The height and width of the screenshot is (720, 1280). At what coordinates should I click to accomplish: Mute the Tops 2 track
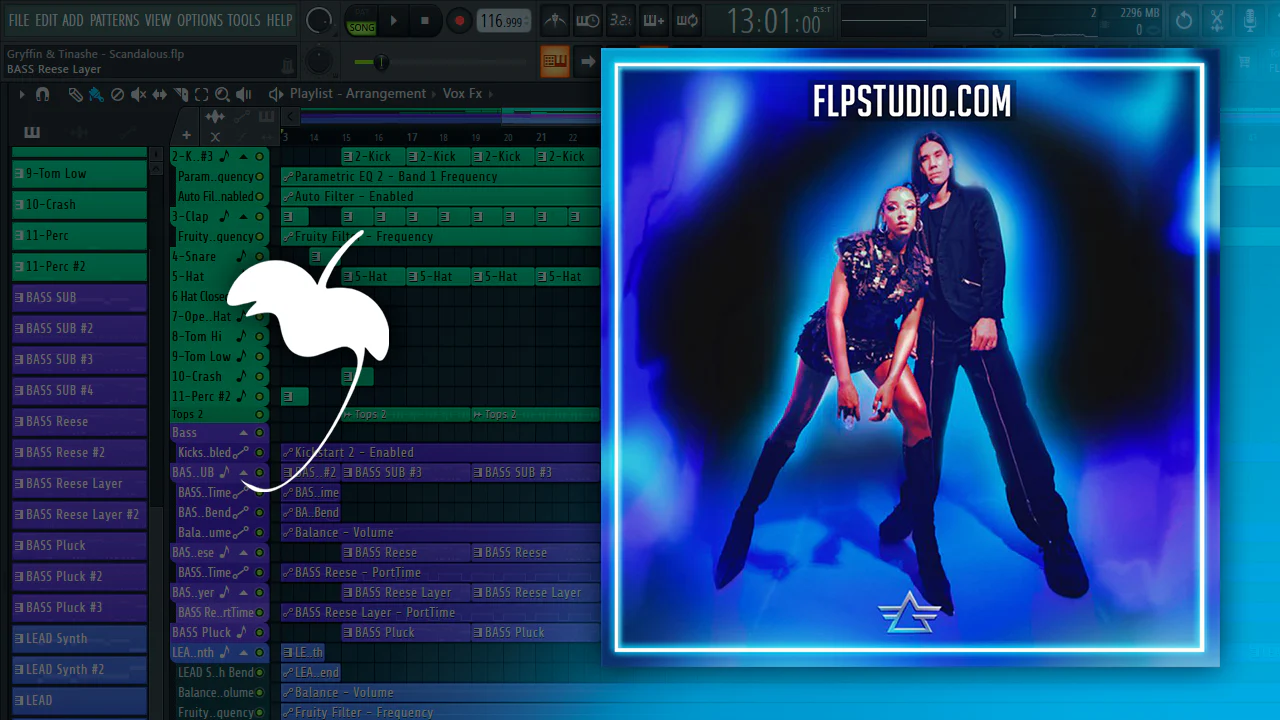pyautogui.click(x=260, y=414)
